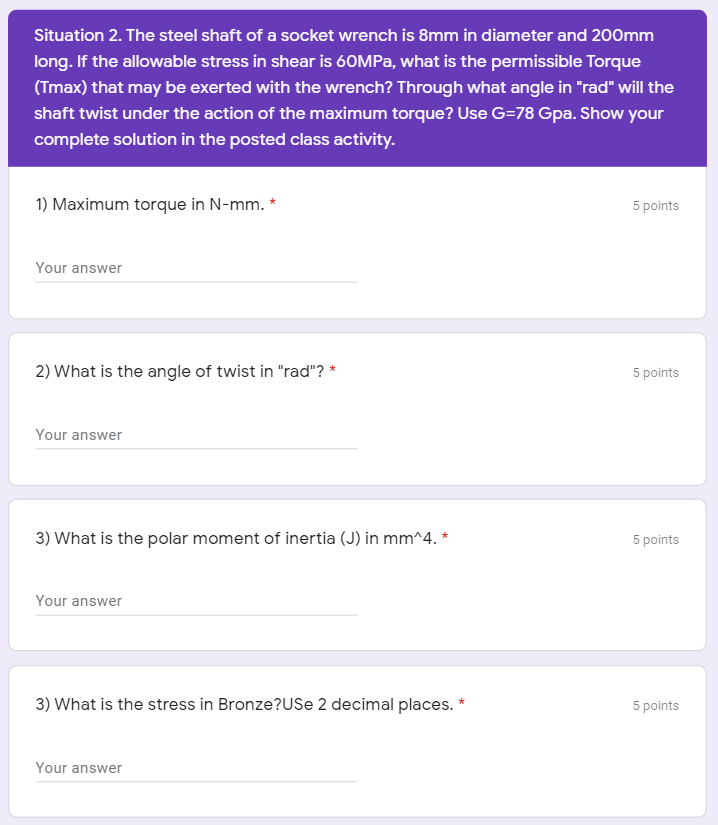Click the 5 points label on question 3
718x825 pixels.
pos(653,539)
